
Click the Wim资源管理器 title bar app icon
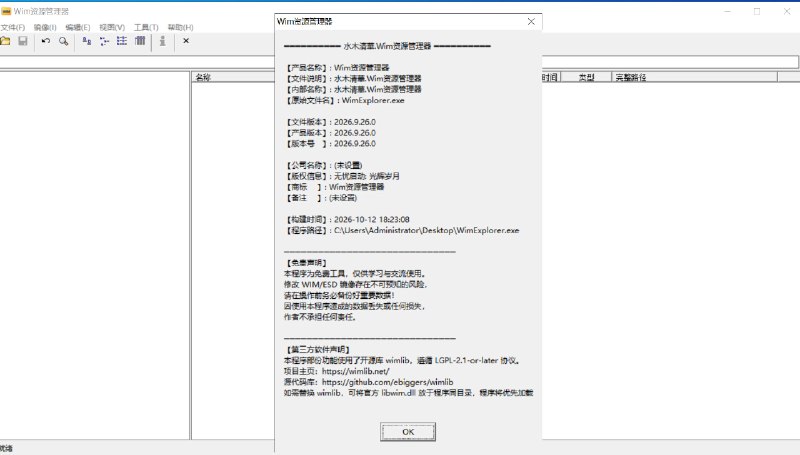pos(6,11)
